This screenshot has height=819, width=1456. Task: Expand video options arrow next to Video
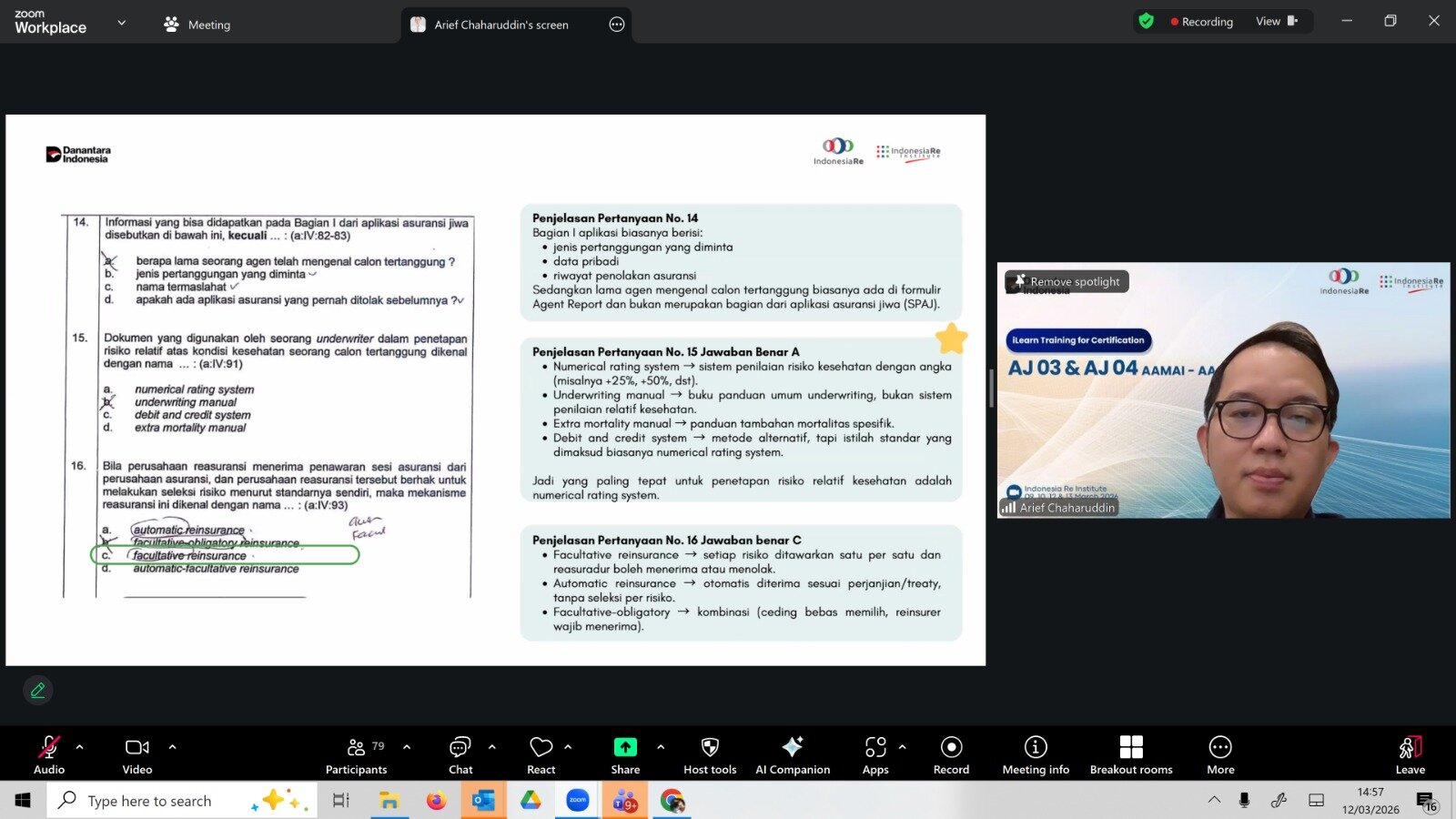172,747
